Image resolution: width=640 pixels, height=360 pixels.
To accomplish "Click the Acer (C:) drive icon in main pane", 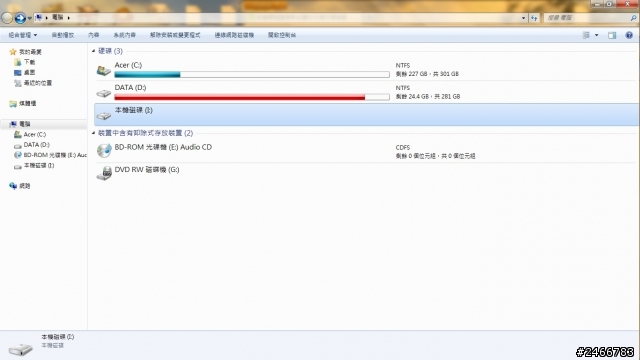I will point(104,70).
